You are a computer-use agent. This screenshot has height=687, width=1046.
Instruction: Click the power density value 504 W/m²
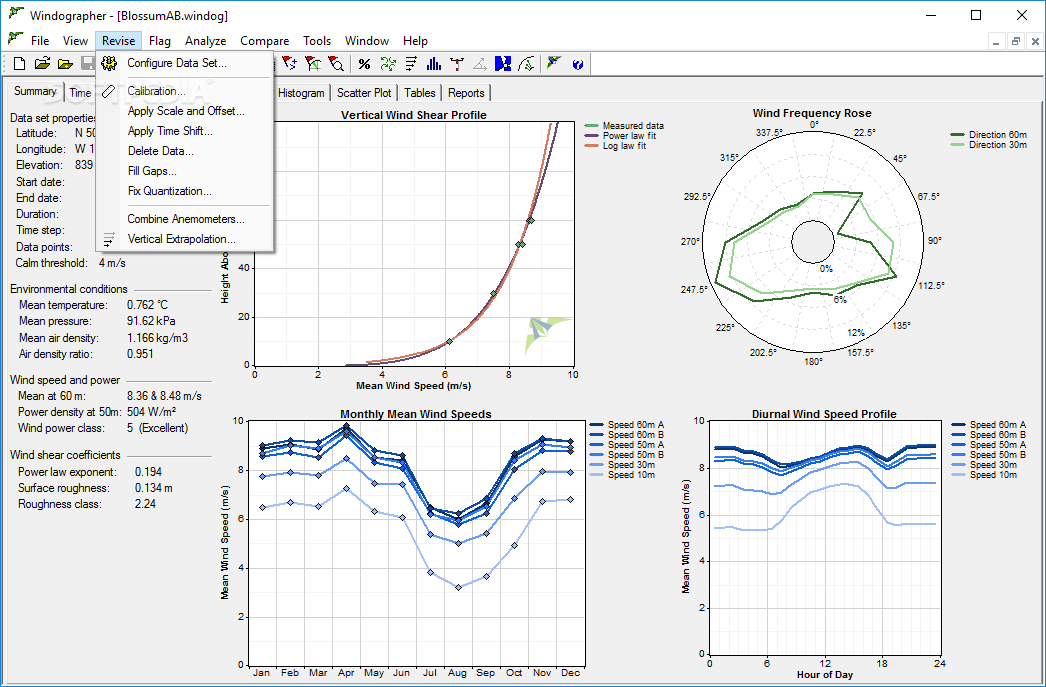click(151, 412)
